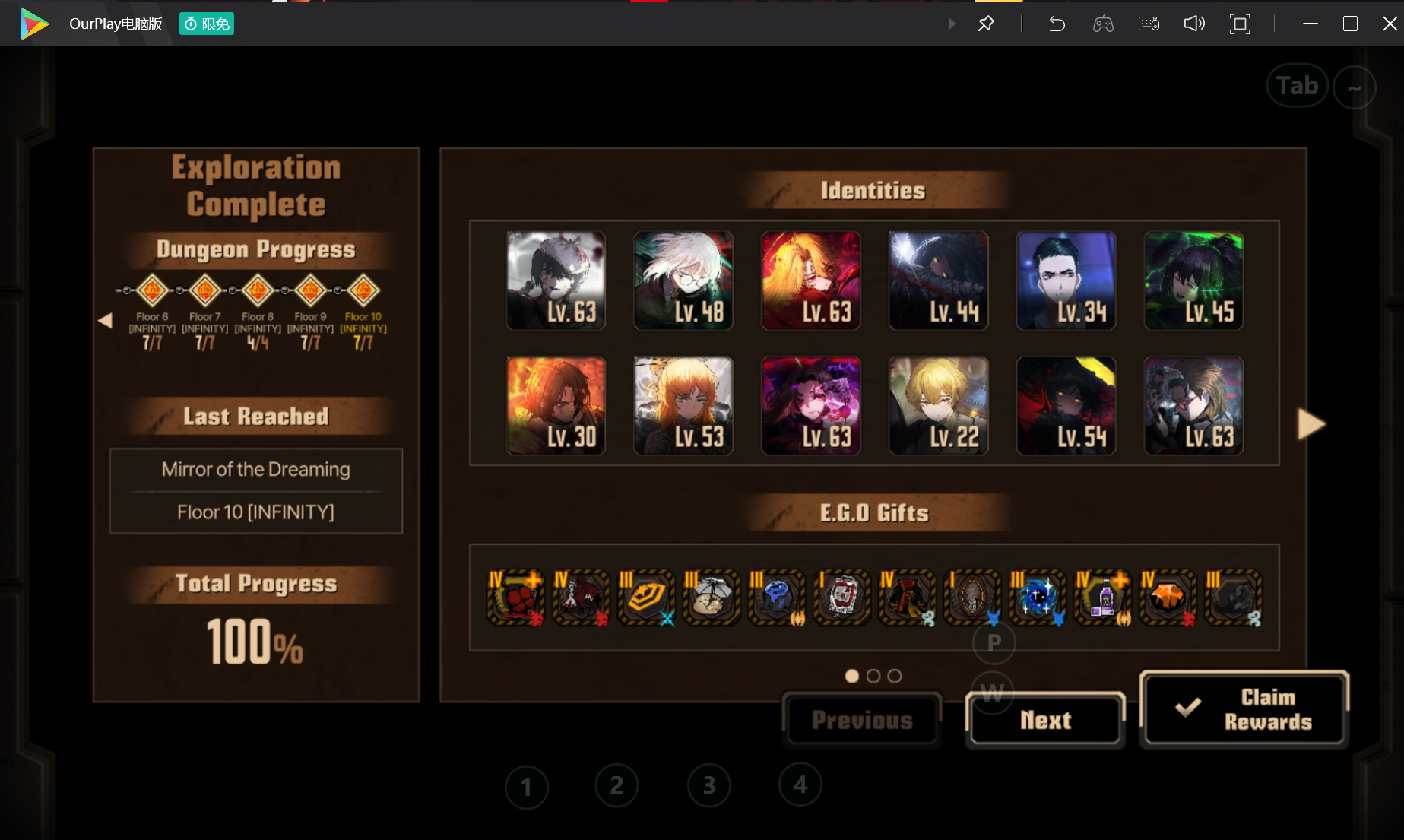Select the Lv. 54 identity portrait
Screen dimensions: 1404x840
point(1066,406)
